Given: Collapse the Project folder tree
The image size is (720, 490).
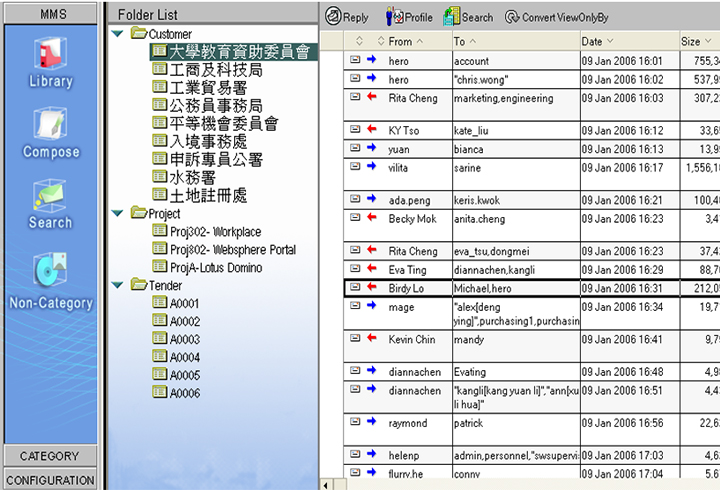Looking at the screenshot, I should pyautogui.click(x=118, y=213).
